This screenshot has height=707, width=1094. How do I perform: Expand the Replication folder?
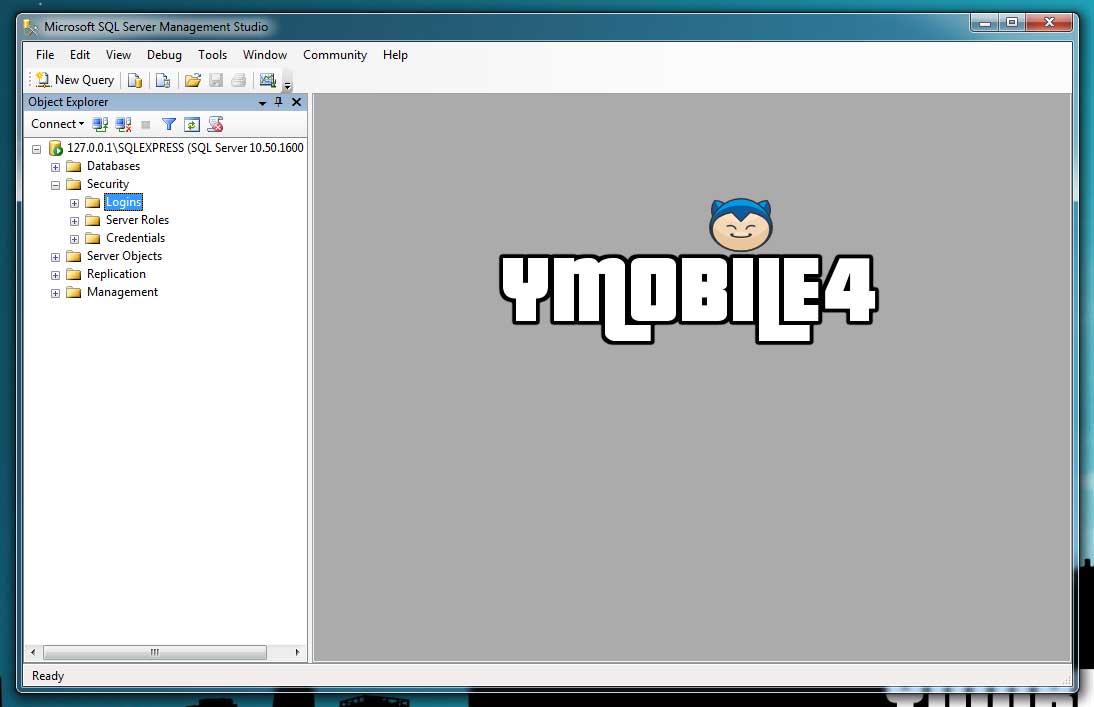click(x=55, y=275)
